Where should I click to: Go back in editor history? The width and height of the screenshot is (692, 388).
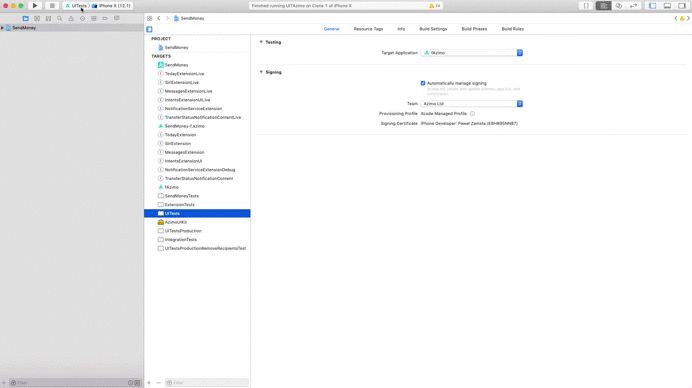pyautogui.click(x=159, y=19)
